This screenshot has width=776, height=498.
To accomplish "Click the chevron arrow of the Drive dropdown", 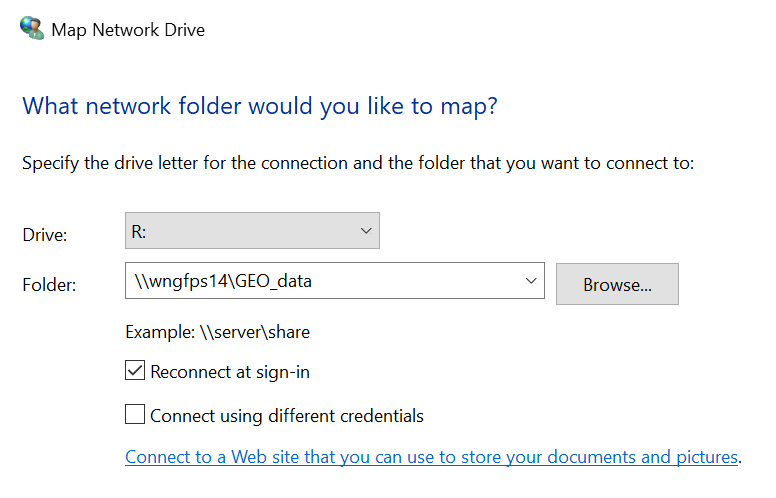I will [x=364, y=232].
